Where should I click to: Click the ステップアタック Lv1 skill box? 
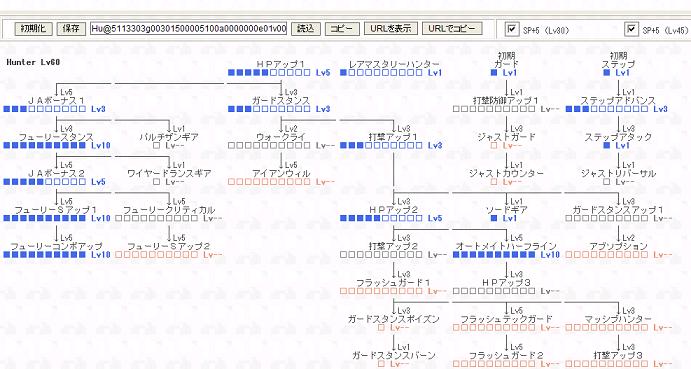(606, 145)
